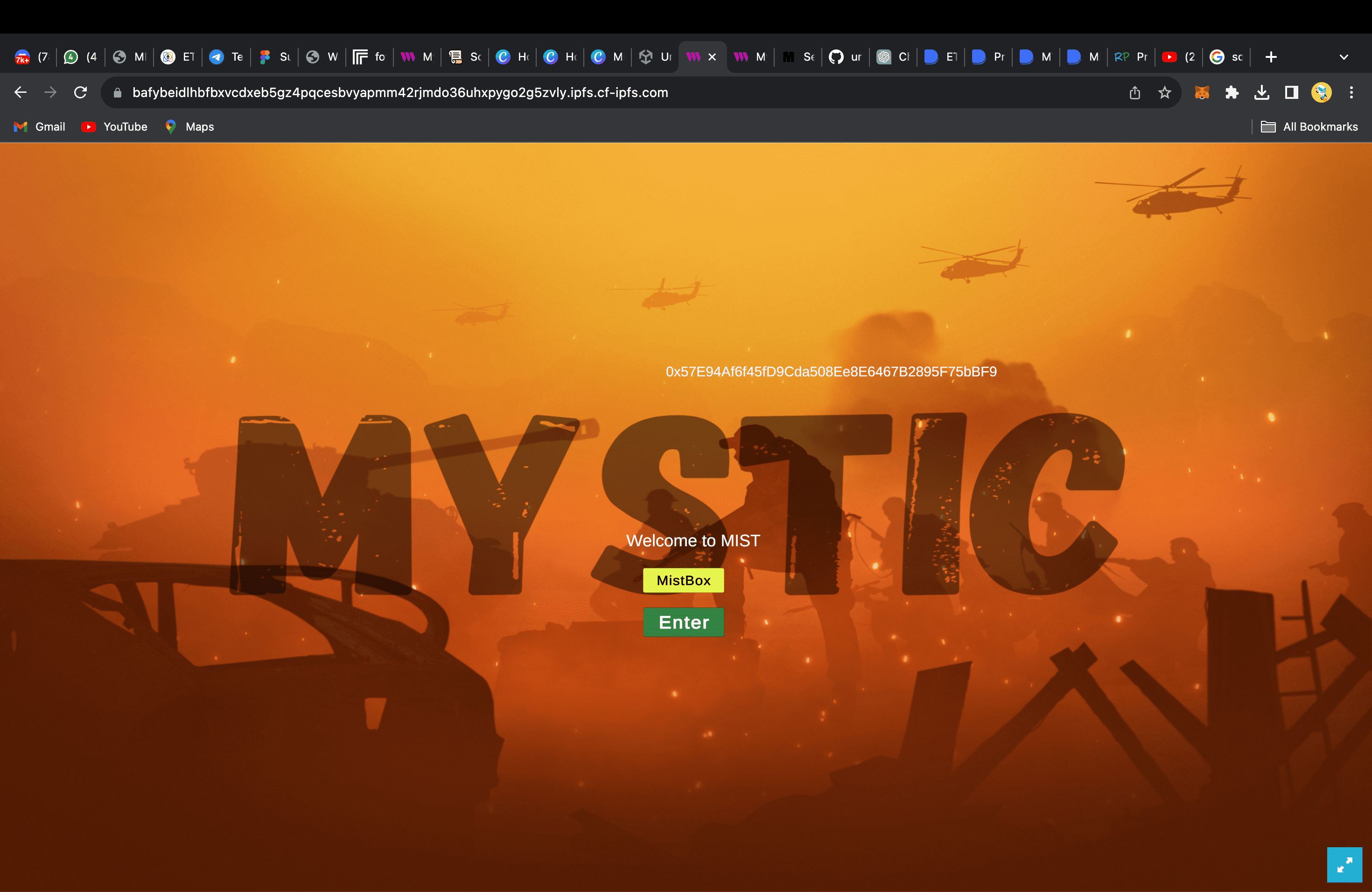Go back to the previous page
This screenshot has height=892, width=1372.
tap(21, 92)
